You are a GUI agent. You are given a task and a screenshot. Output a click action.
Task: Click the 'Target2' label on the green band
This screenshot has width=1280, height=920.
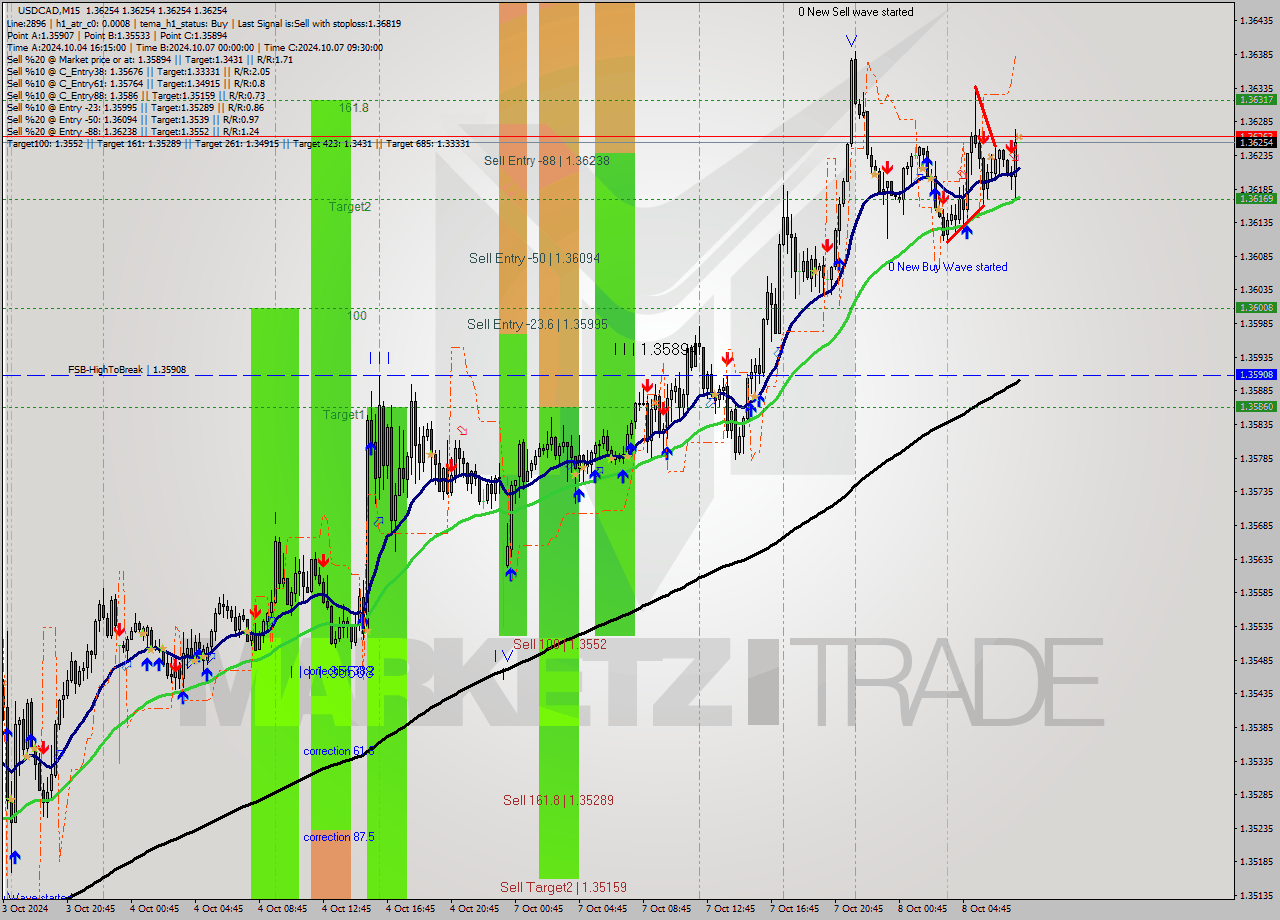click(350, 207)
